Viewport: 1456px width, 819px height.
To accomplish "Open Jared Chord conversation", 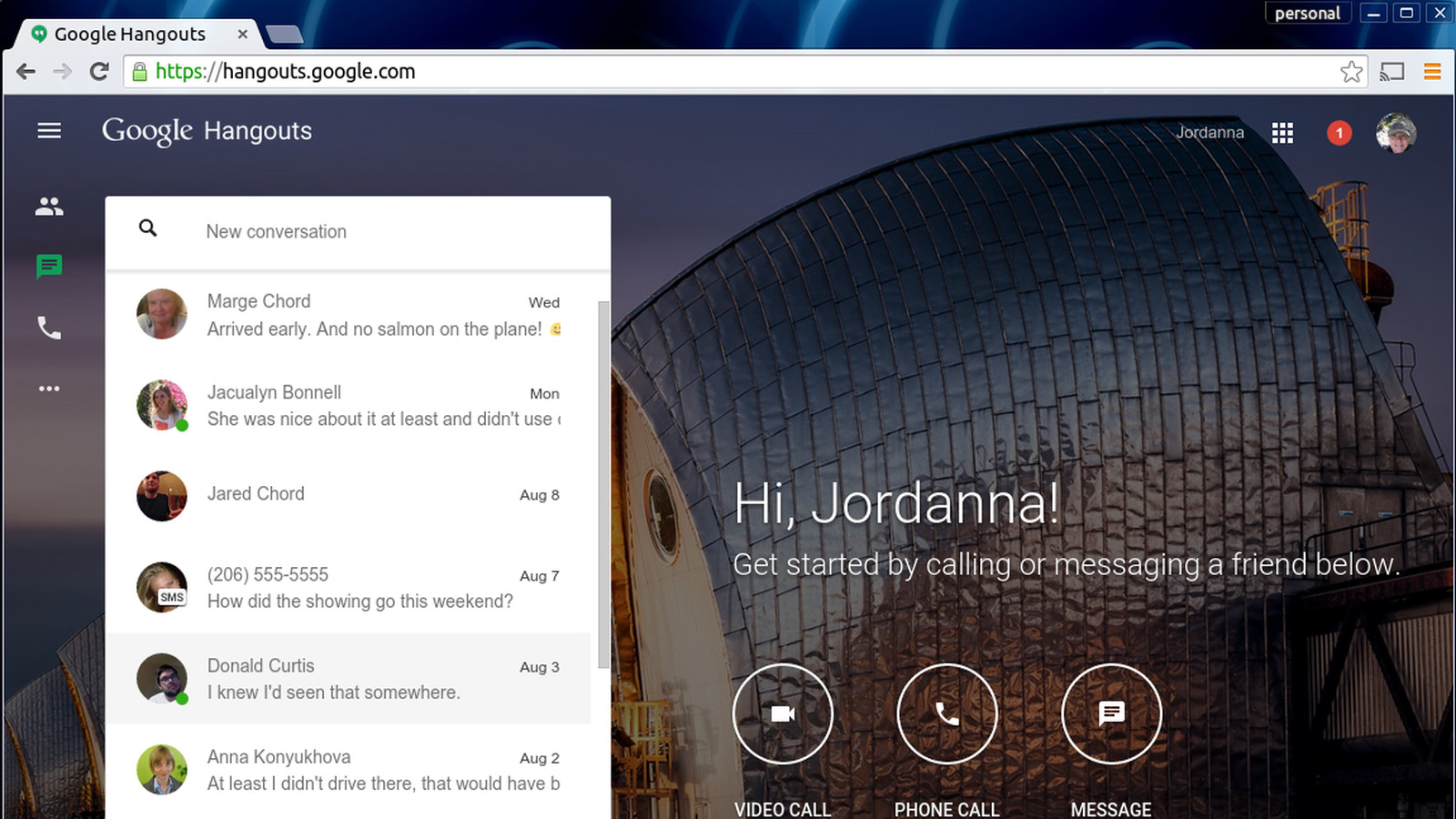I will (349, 496).
